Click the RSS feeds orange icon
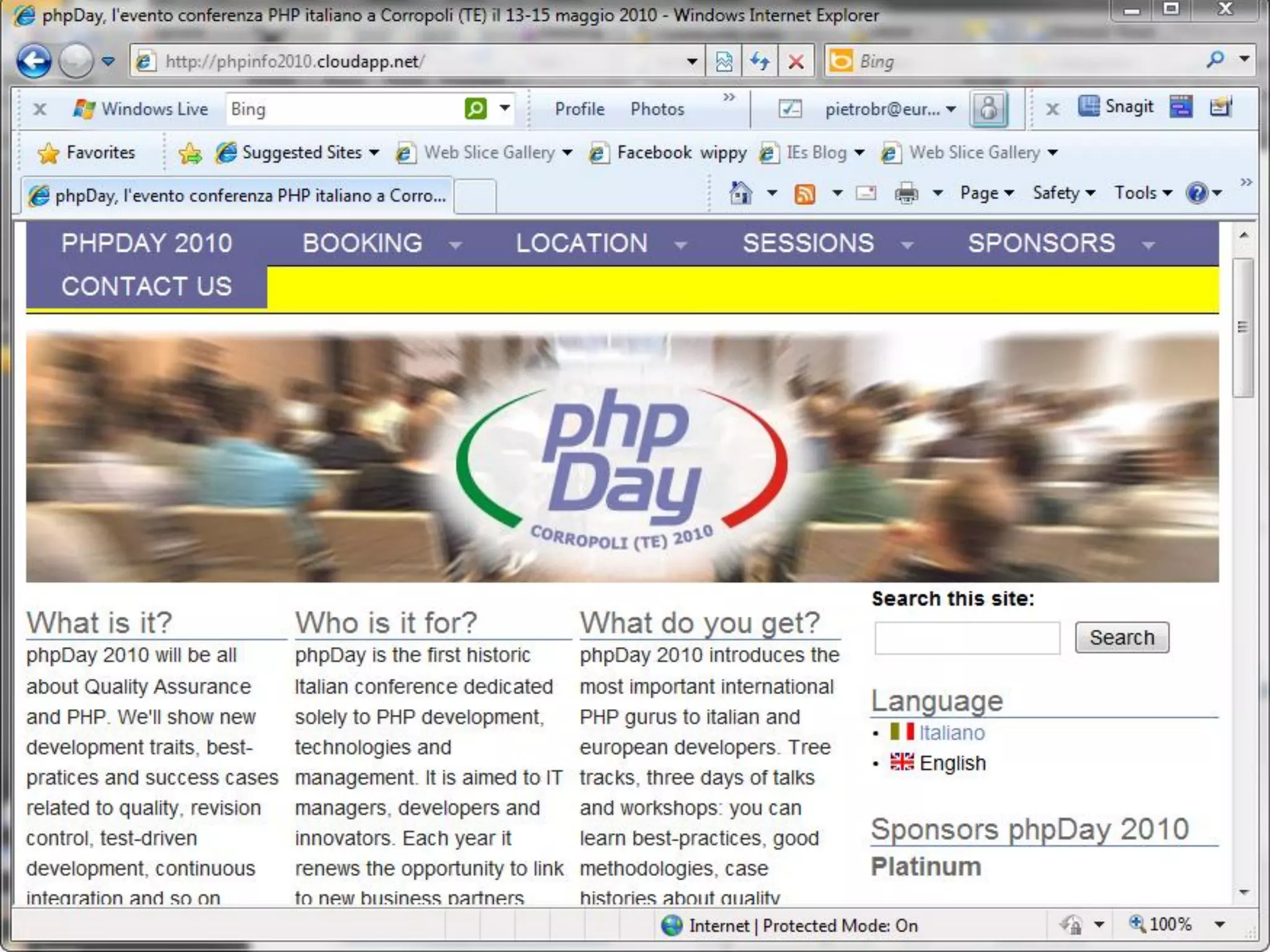The image size is (1270, 952). tap(804, 194)
